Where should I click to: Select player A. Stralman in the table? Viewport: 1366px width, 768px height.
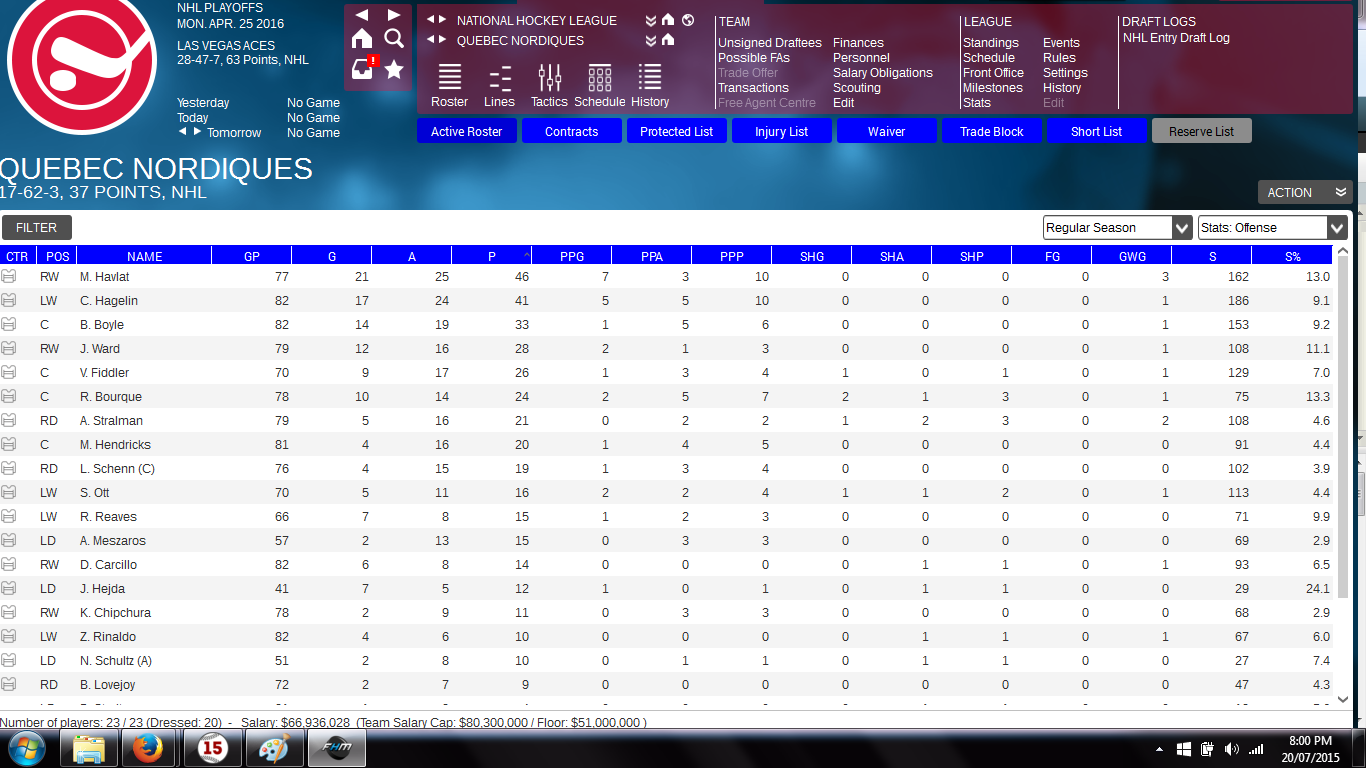pos(111,421)
